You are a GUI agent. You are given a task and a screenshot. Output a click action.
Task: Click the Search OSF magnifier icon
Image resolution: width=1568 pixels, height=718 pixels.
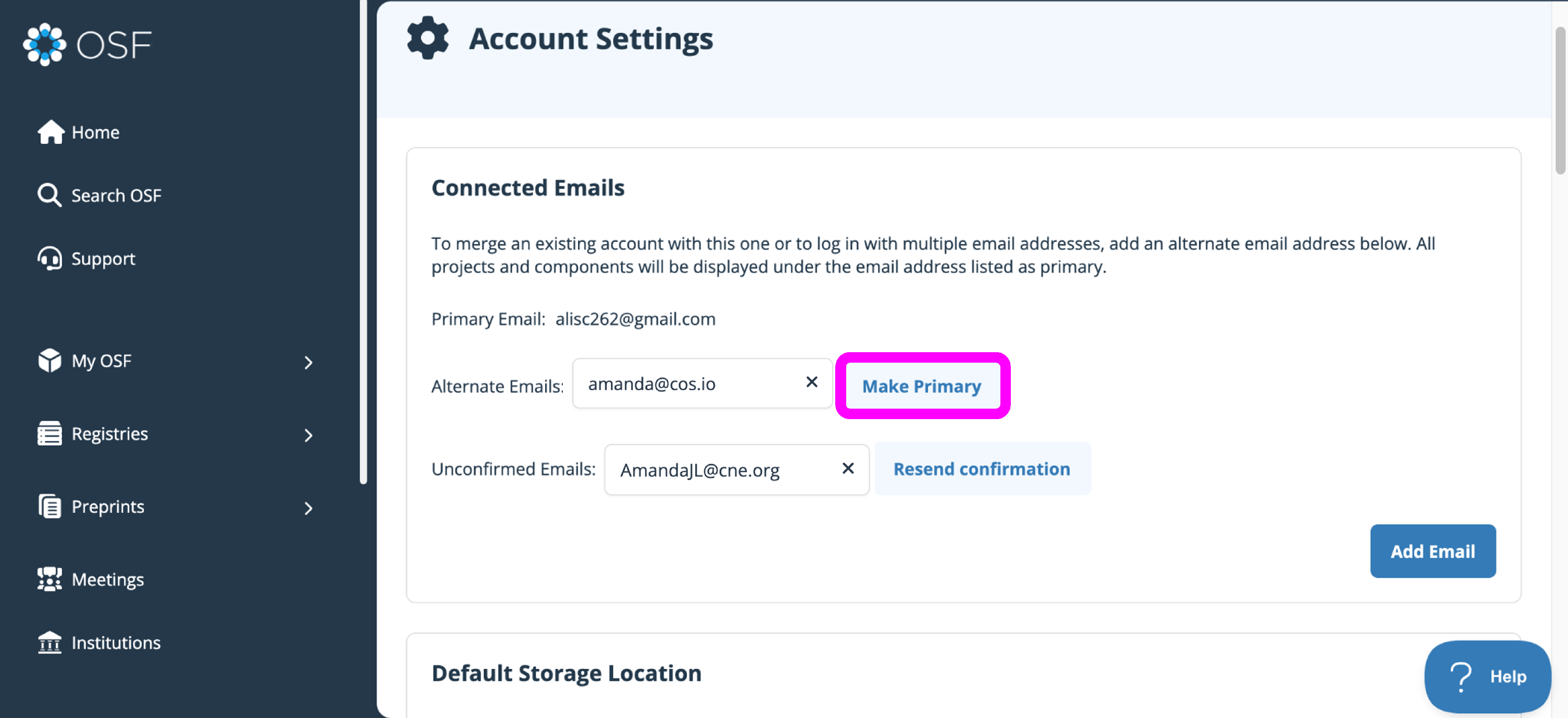click(x=49, y=195)
